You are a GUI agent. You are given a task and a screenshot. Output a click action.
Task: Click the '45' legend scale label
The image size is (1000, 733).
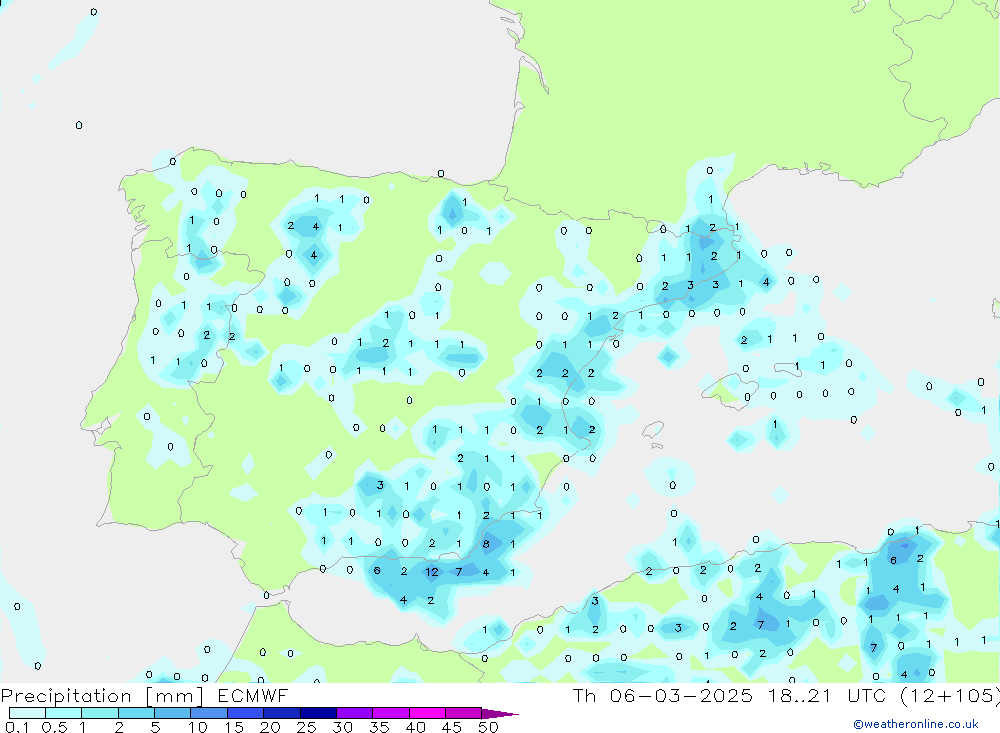[x=452, y=727]
